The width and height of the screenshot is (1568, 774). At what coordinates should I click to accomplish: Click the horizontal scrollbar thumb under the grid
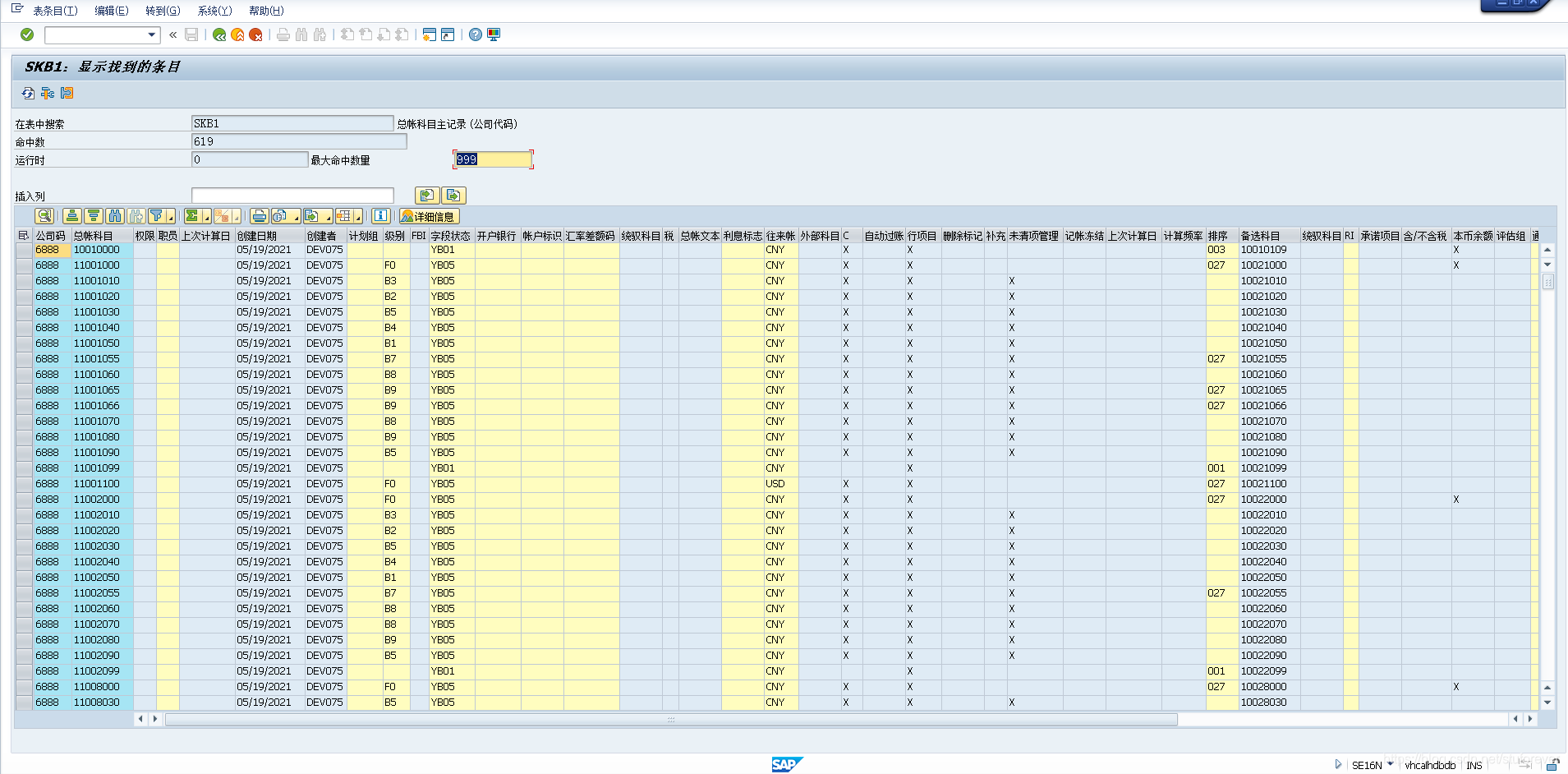671,719
